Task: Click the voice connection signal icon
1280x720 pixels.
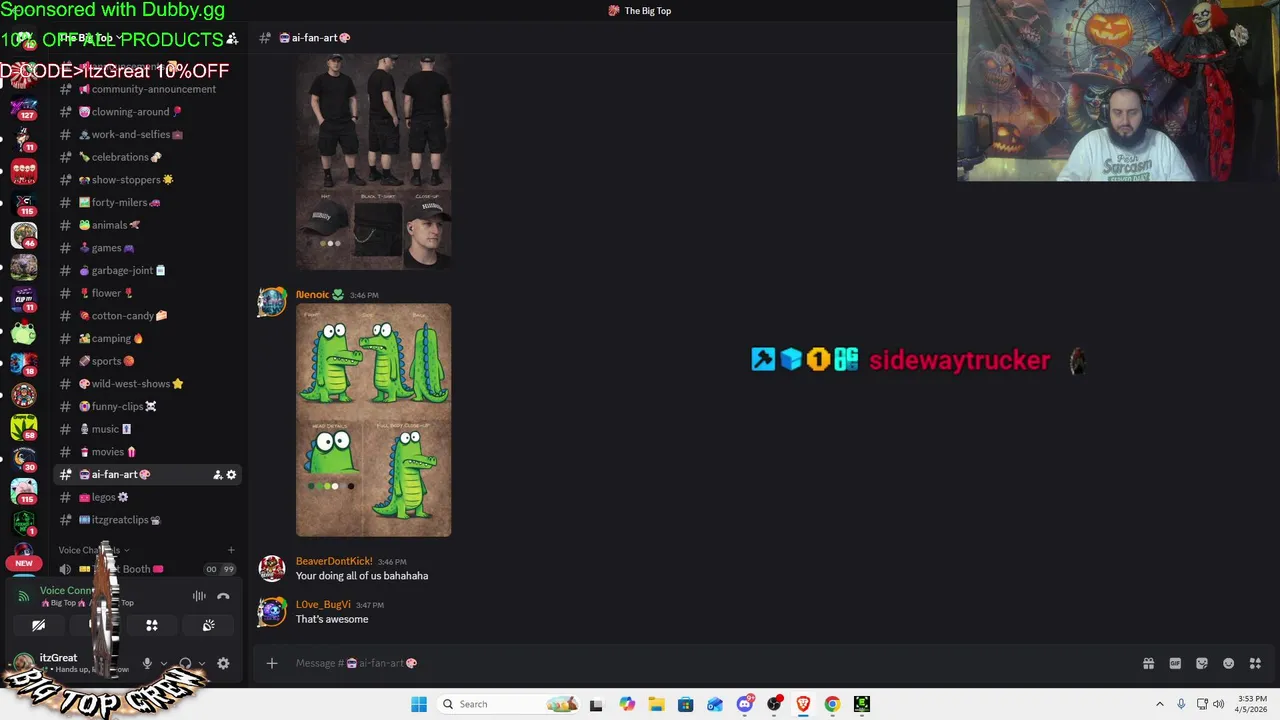Action: click(x=24, y=596)
